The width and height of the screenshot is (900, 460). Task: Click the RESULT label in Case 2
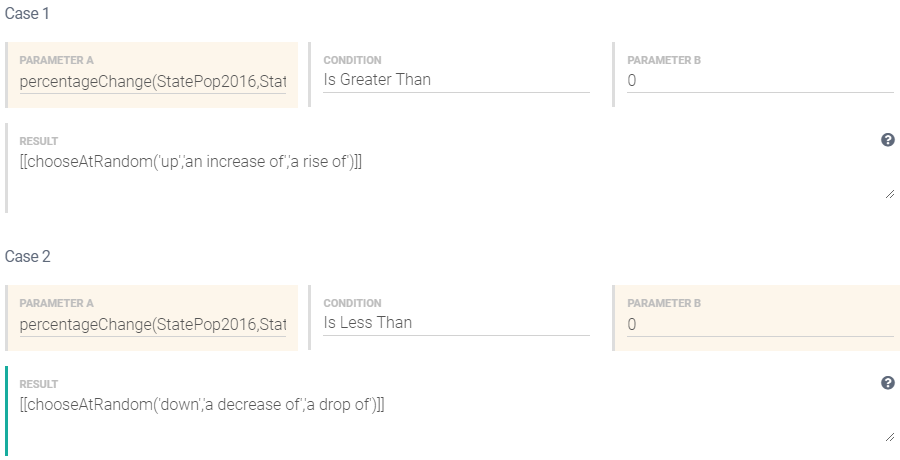[x=39, y=385]
